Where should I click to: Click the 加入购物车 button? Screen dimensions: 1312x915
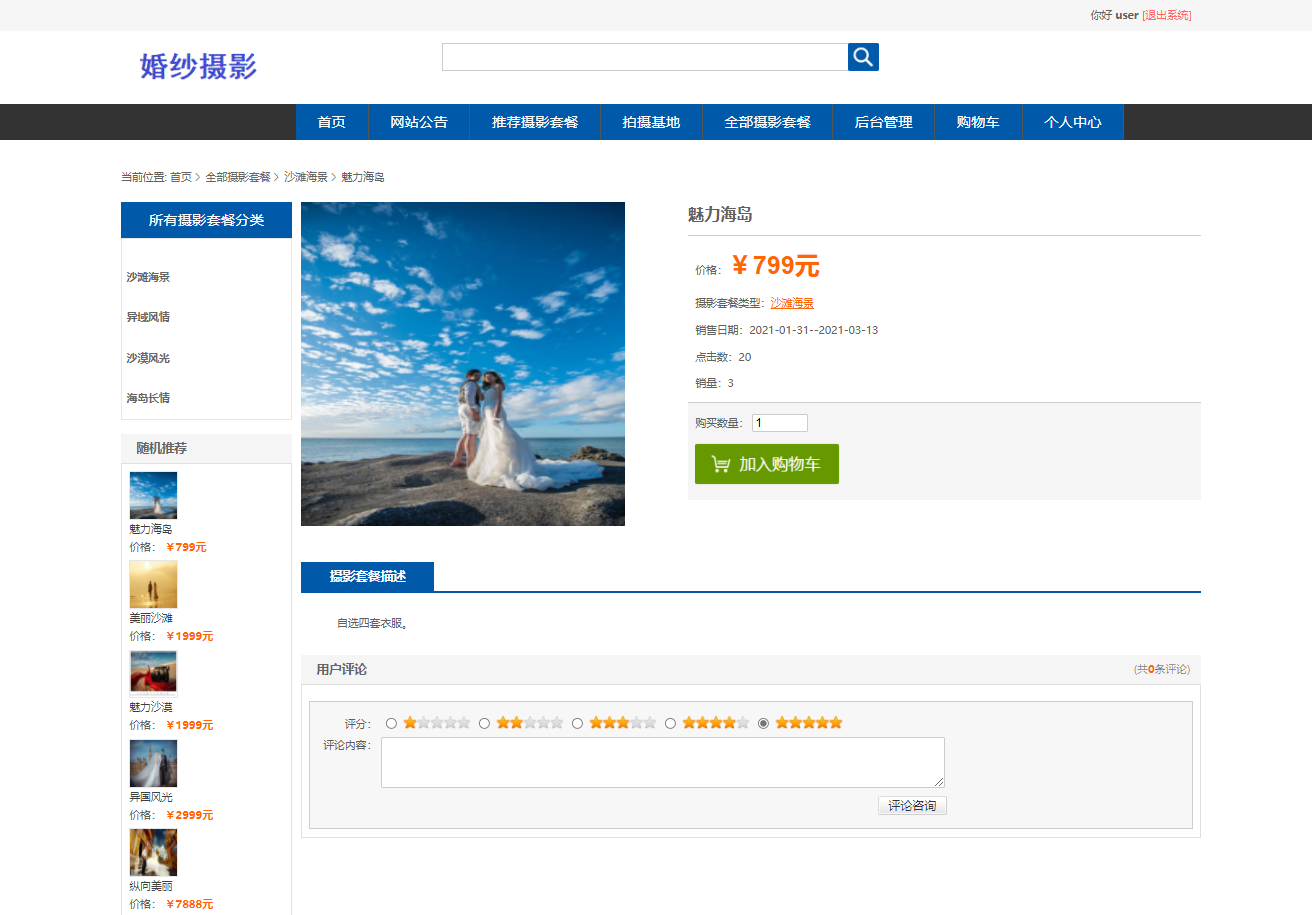pyautogui.click(x=767, y=463)
